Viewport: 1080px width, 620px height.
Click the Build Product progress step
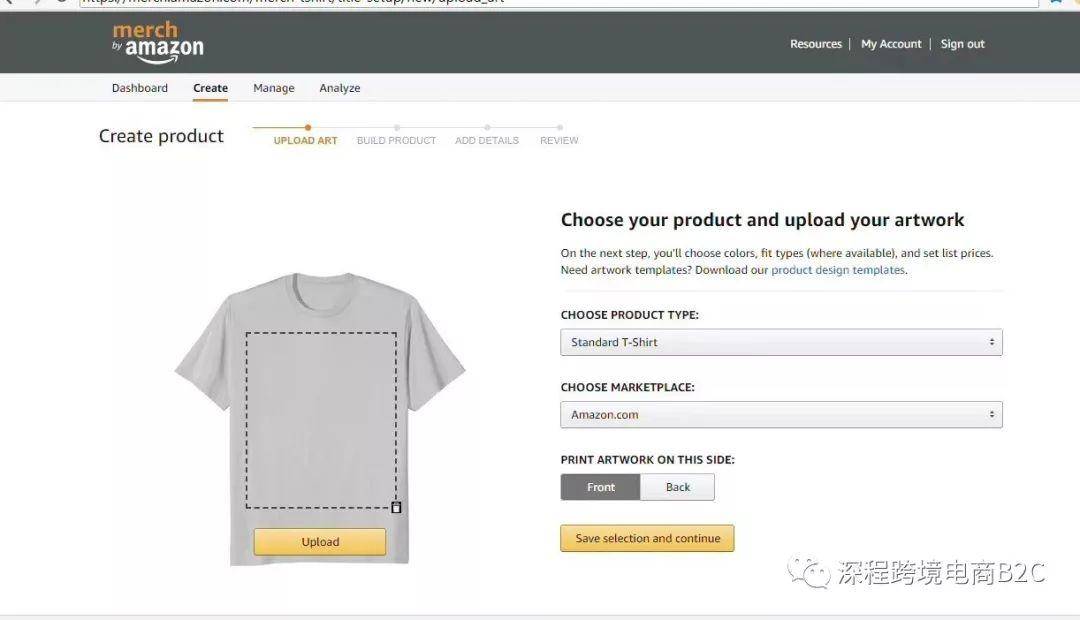click(396, 140)
